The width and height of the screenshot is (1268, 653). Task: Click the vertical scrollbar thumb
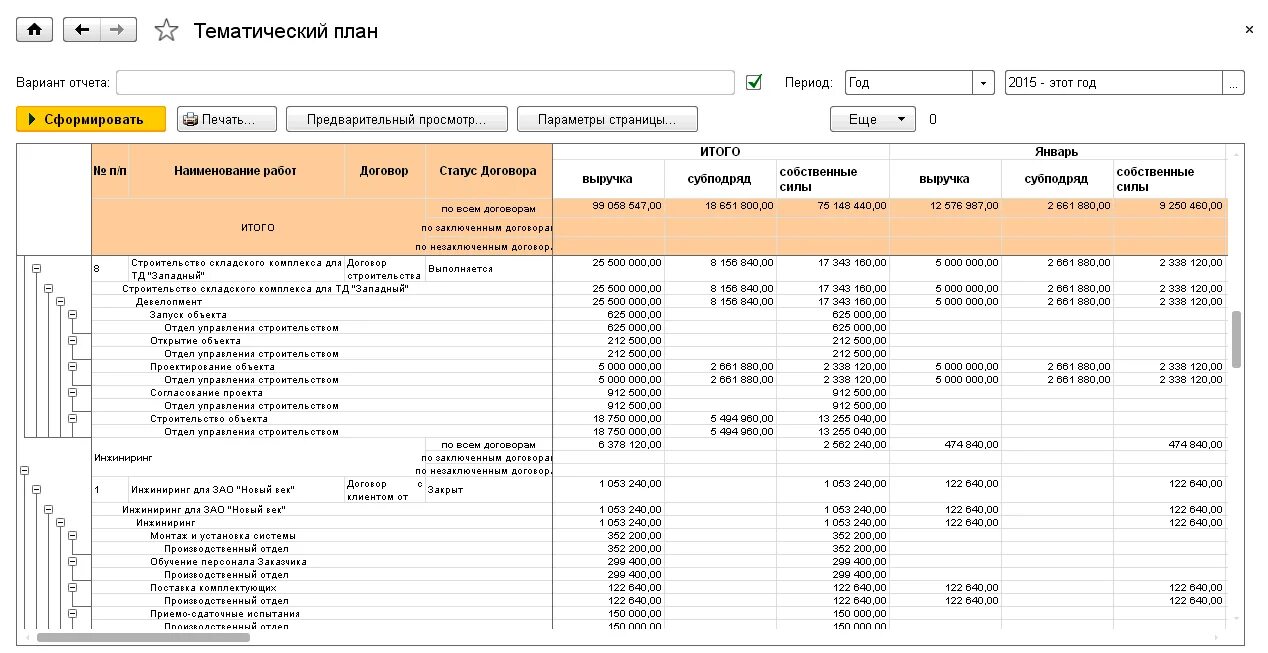[x=1236, y=339]
